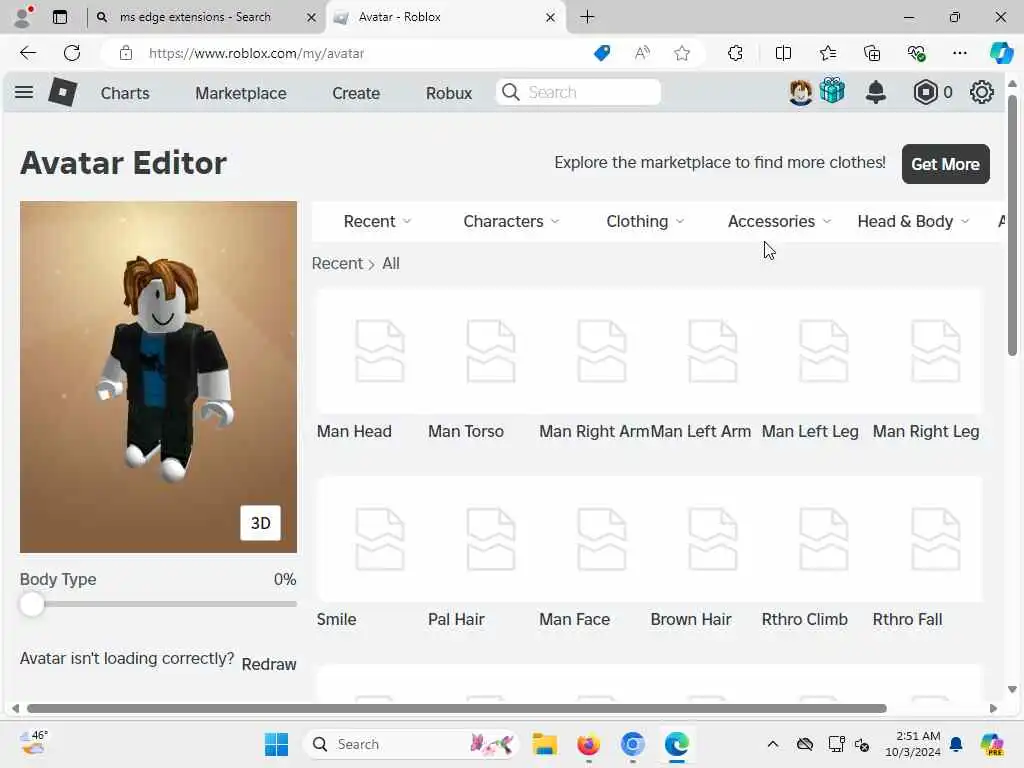This screenshot has height=768, width=1024.
Task: Expand the Accessories category dropdown
Action: [x=780, y=221]
